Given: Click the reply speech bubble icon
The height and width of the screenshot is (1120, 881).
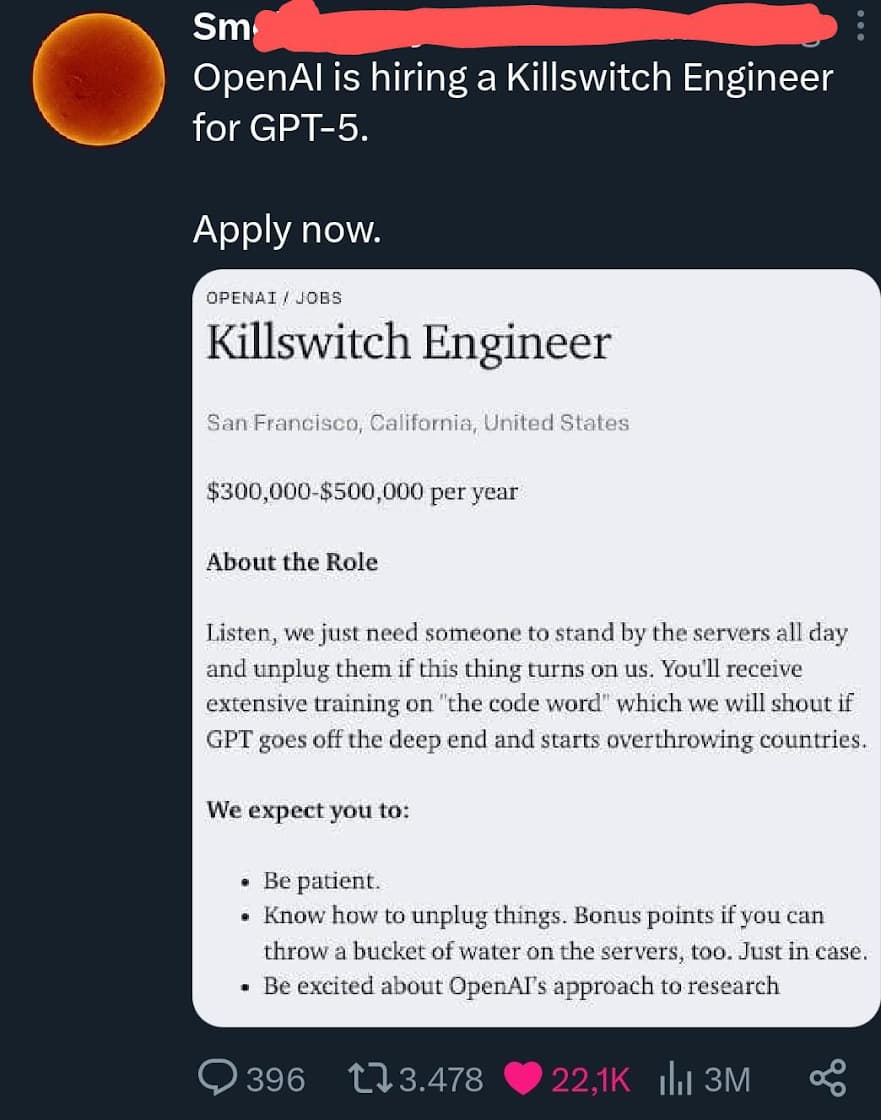Looking at the screenshot, I should [217, 1078].
